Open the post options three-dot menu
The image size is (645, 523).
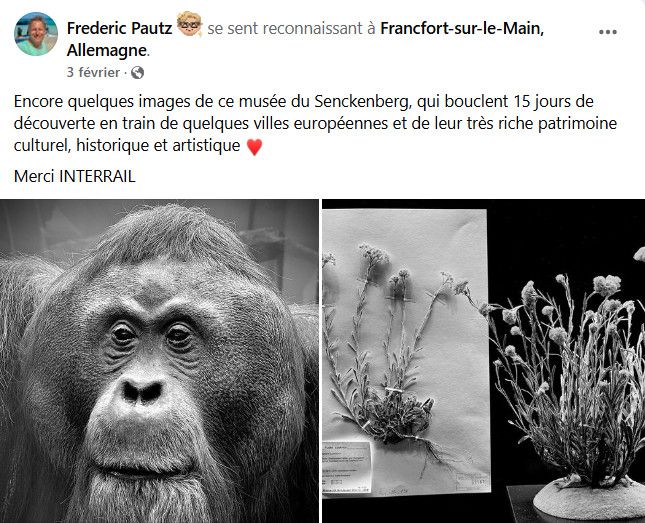tap(608, 32)
